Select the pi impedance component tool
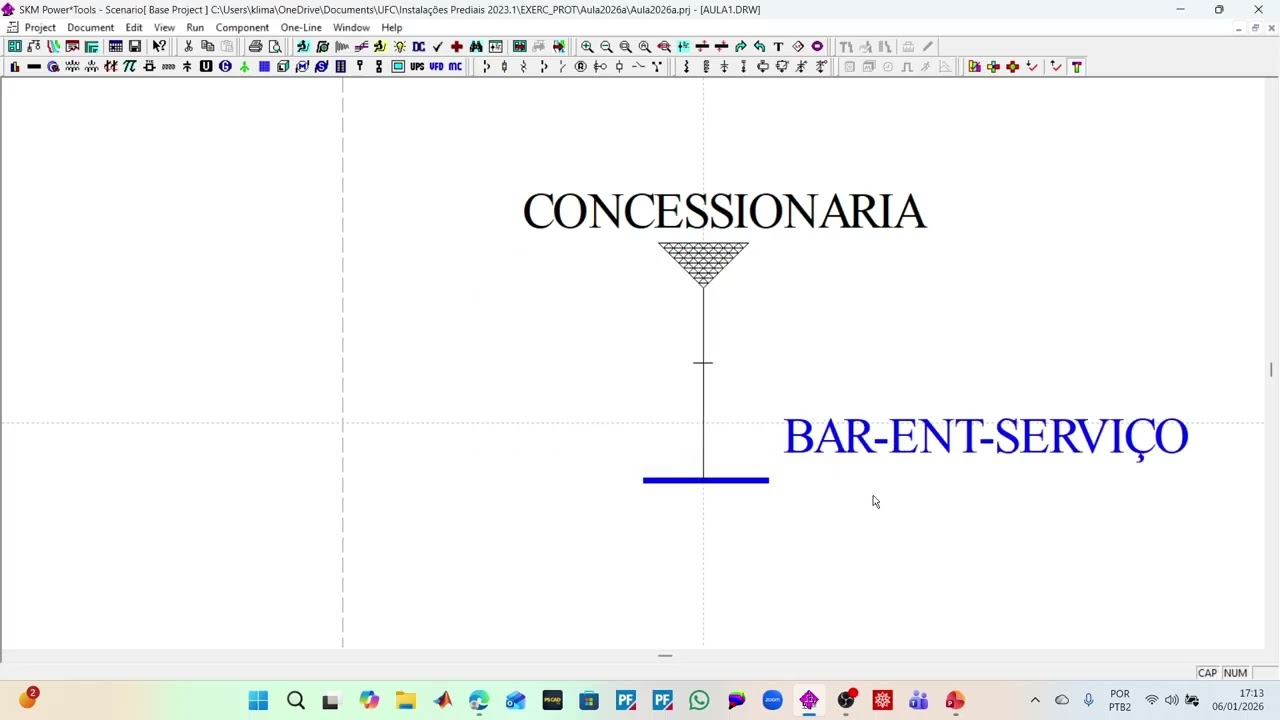This screenshot has height=720, width=1280. [x=129, y=66]
